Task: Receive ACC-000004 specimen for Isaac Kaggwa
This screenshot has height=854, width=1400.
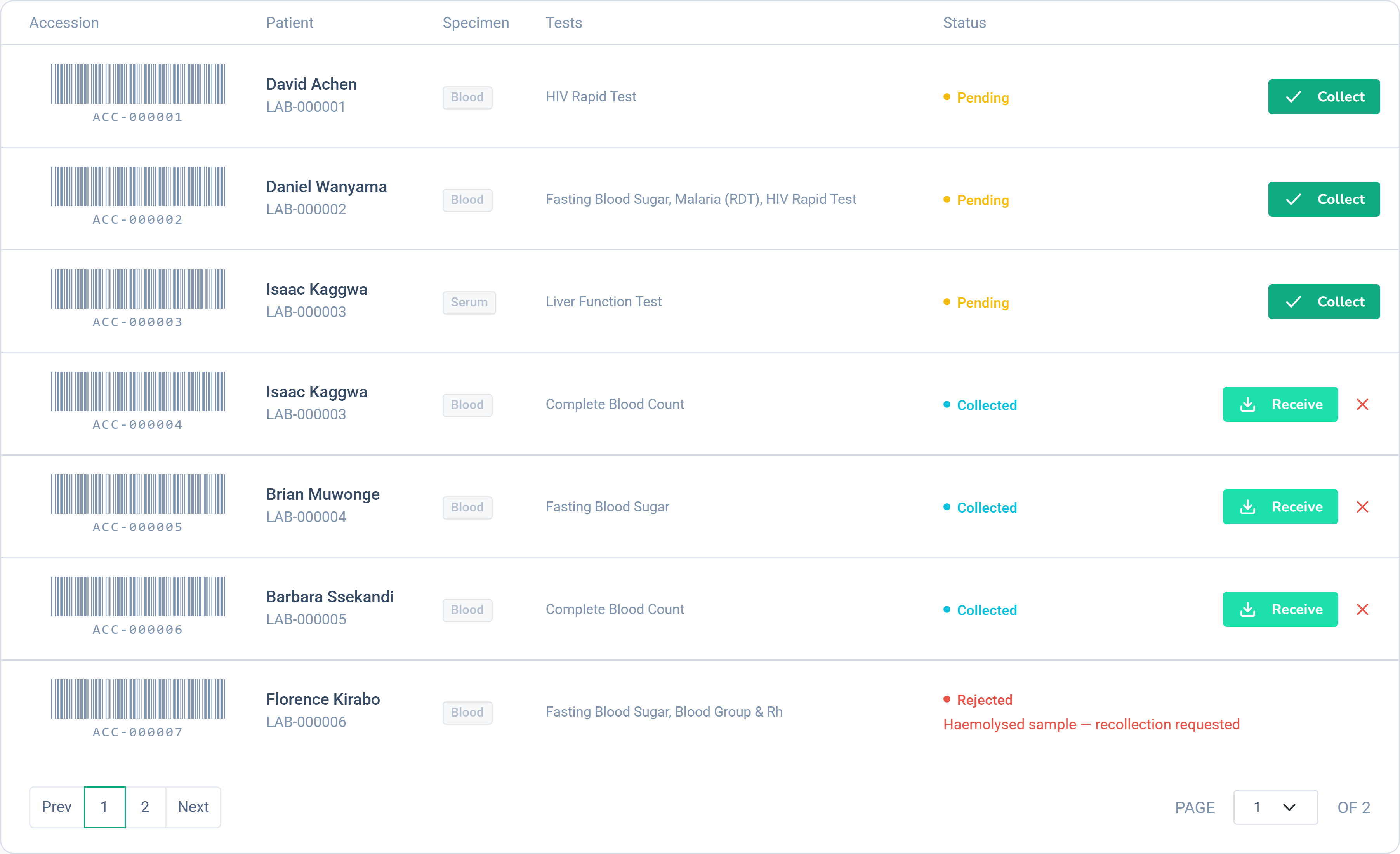Action: (x=1280, y=405)
